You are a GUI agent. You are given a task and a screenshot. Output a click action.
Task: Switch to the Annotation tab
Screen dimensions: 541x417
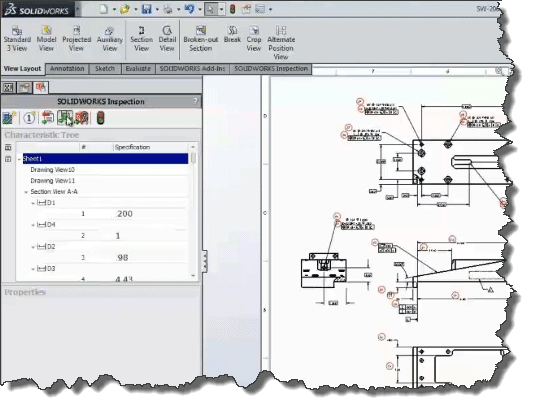pos(67,69)
